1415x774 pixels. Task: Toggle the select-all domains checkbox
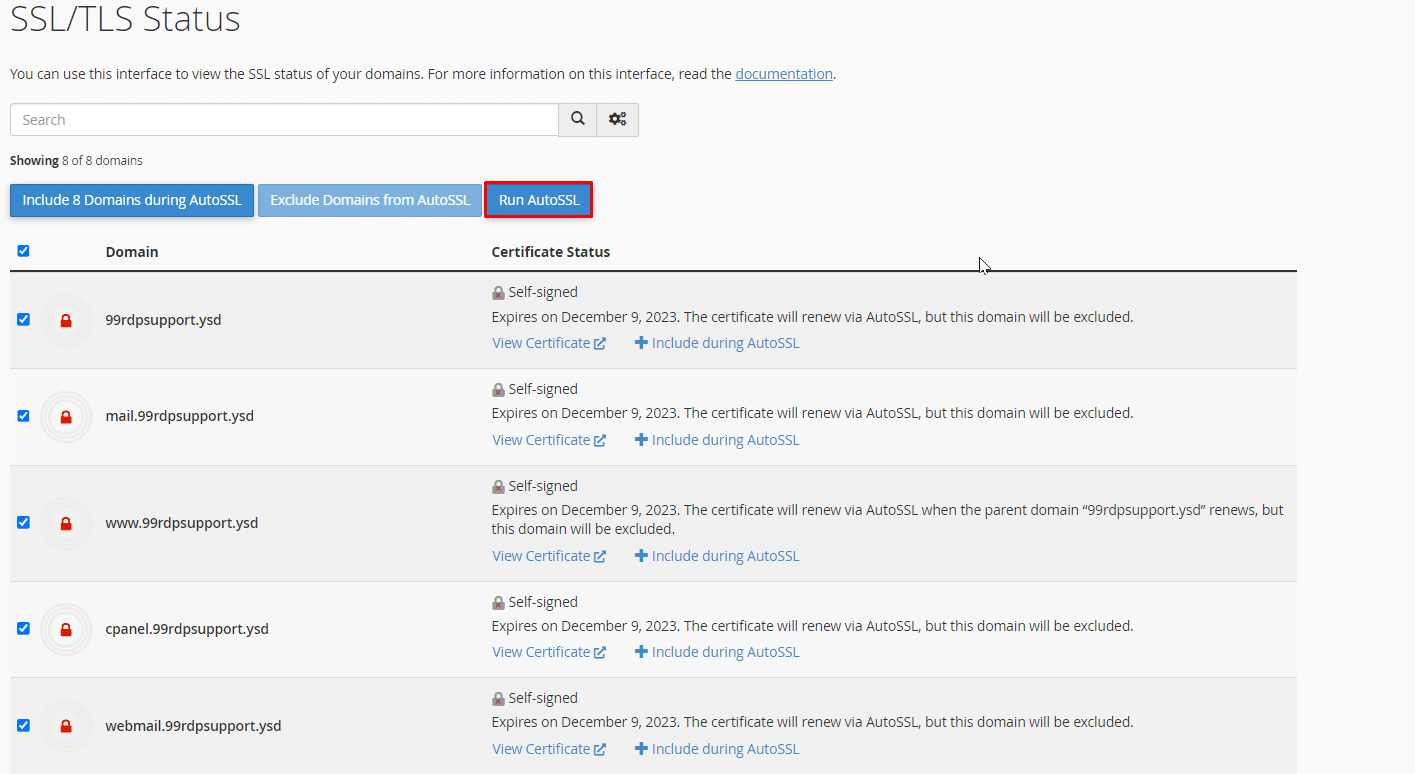pos(23,251)
